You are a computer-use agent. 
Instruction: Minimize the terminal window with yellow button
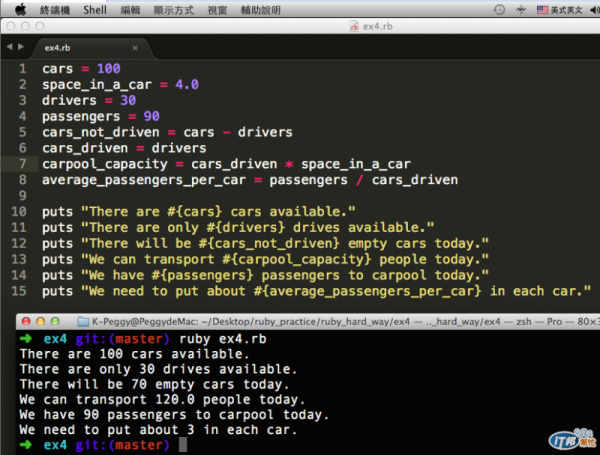[x=41, y=321]
